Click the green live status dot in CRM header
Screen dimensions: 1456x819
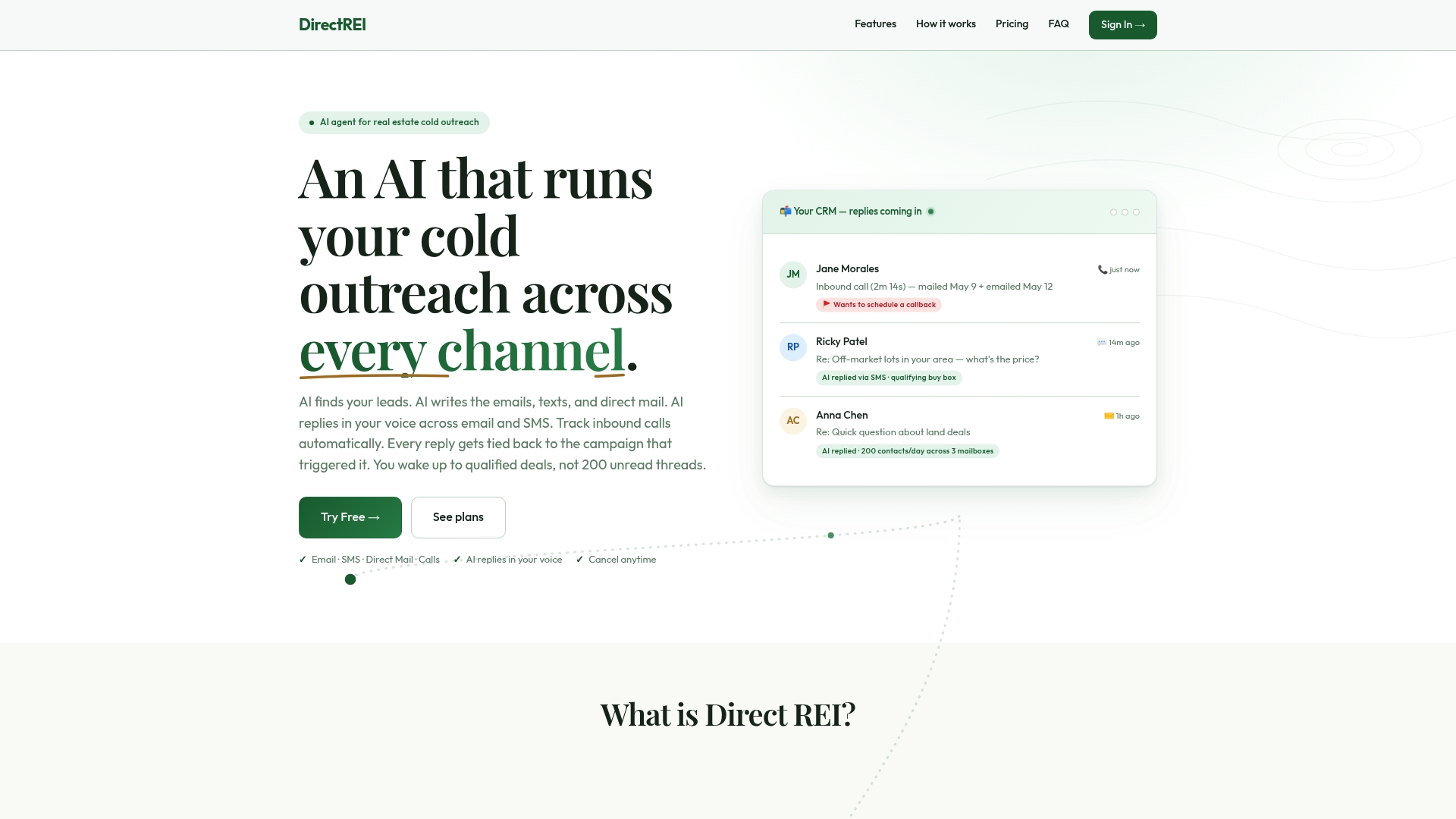[x=930, y=212]
